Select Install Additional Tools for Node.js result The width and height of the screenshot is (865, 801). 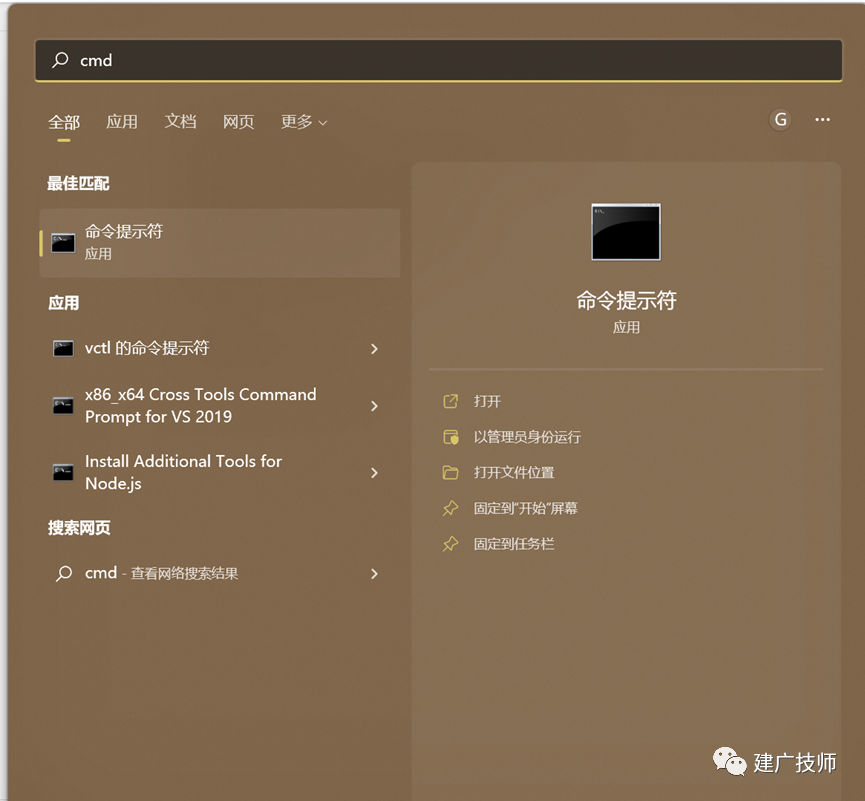(x=220, y=473)
